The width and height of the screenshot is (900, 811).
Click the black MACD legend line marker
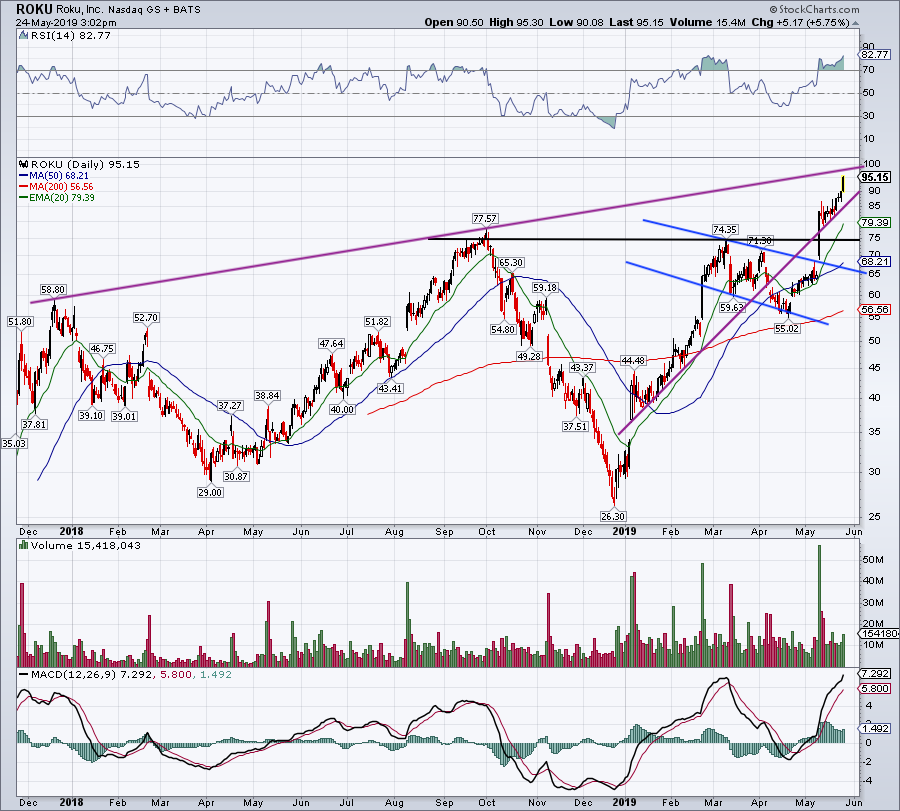(24, 674)
